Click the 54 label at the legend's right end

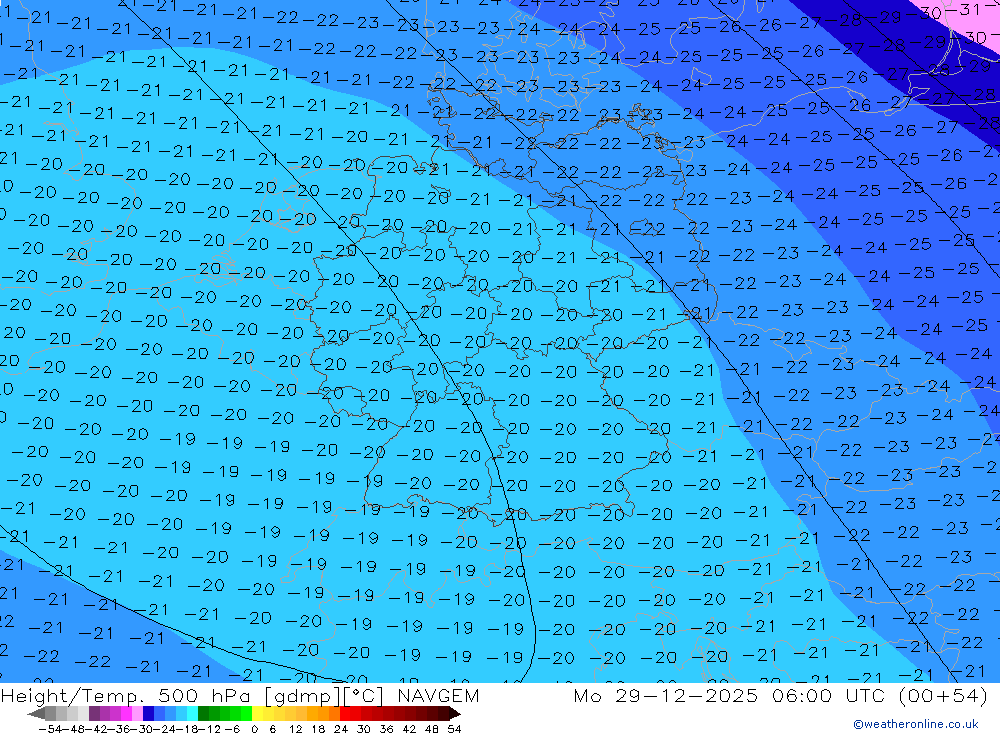(454, 728)
